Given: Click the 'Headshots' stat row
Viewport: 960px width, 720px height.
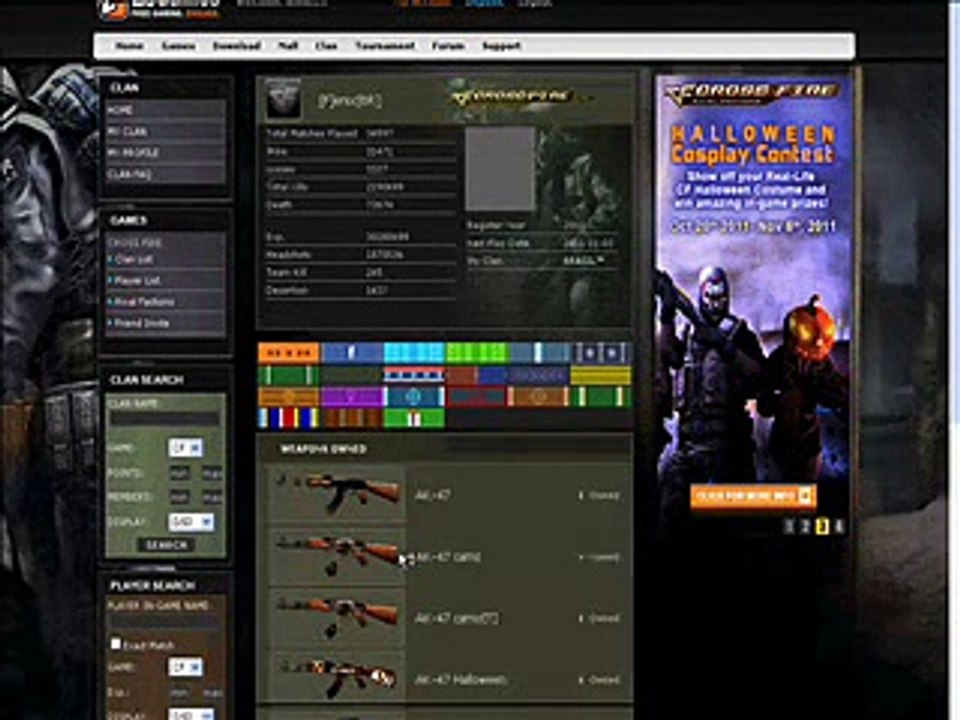Looking at the screenshot, I should tap(361, 254).
